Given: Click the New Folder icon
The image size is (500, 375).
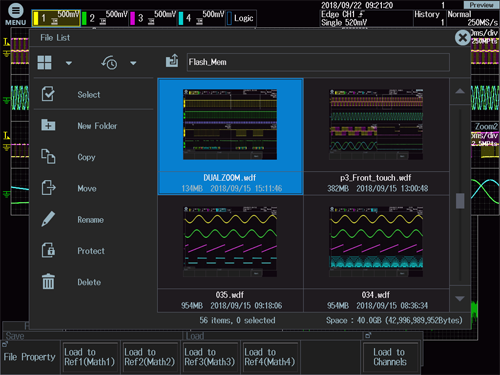Looking at the screenshot, I should point(48,125).
